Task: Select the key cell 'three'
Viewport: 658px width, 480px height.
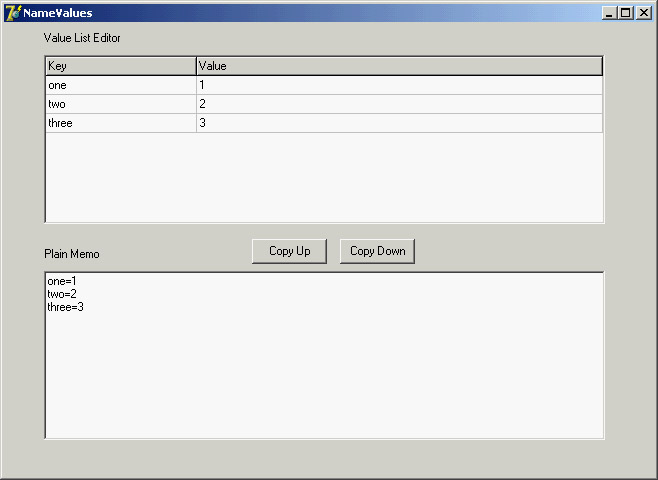Action: [x=120, y=123]
